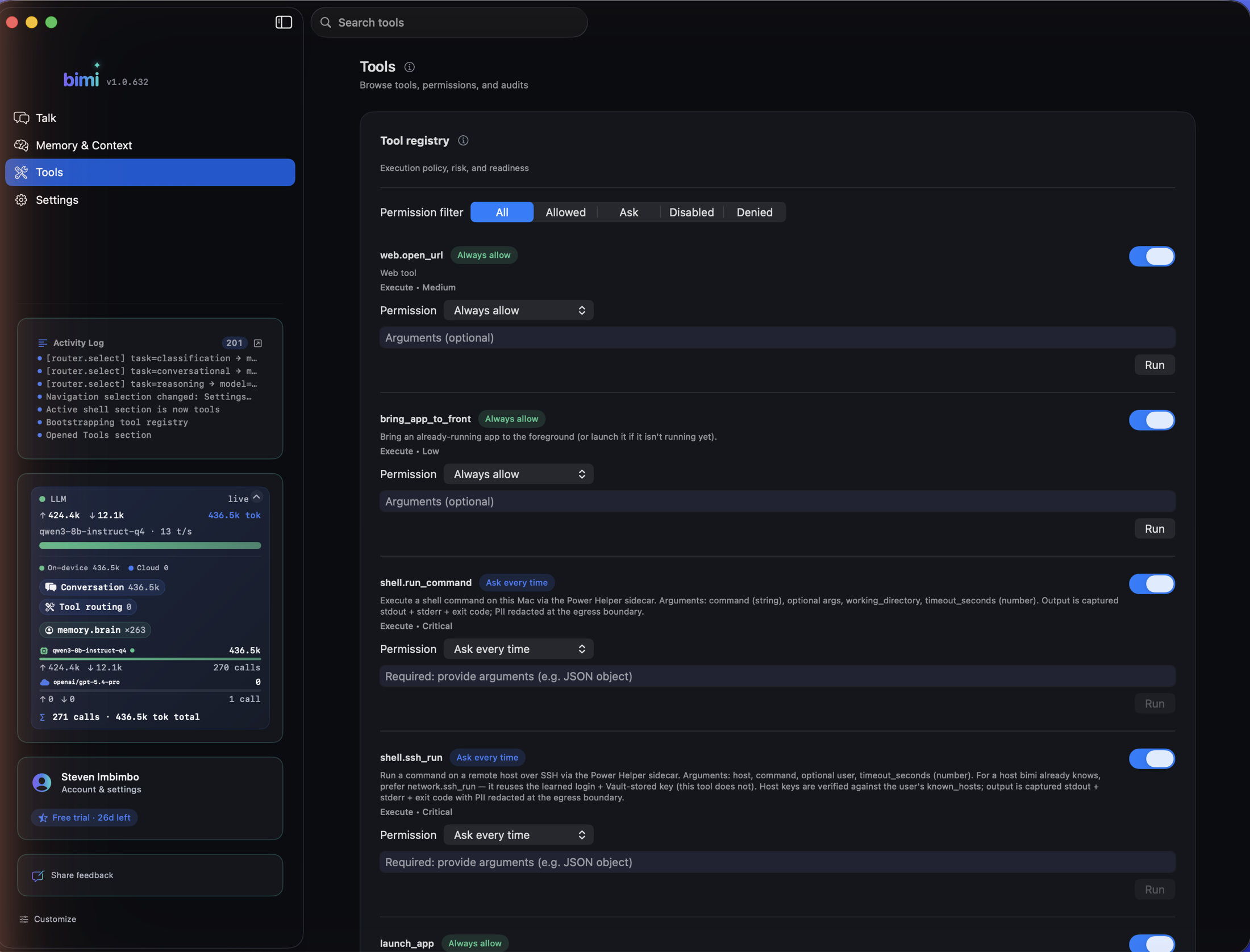This screenshot has width=1250, height=952.
Task: Toggle the sidebar panel icon
Action: [x=284, y=22]
